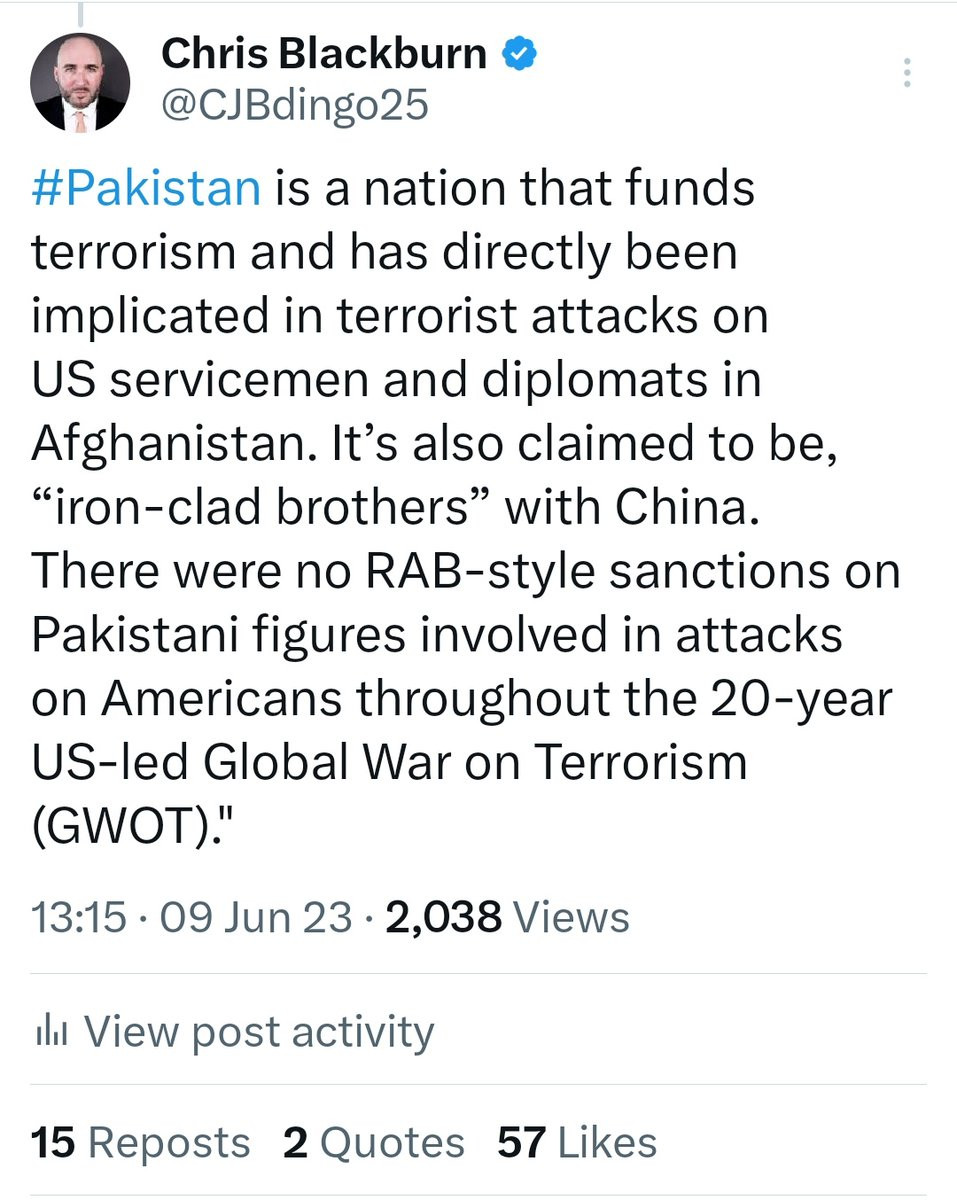Open the three-dot more options menu
957x1200 pixels.
click(x=907, y=73)
